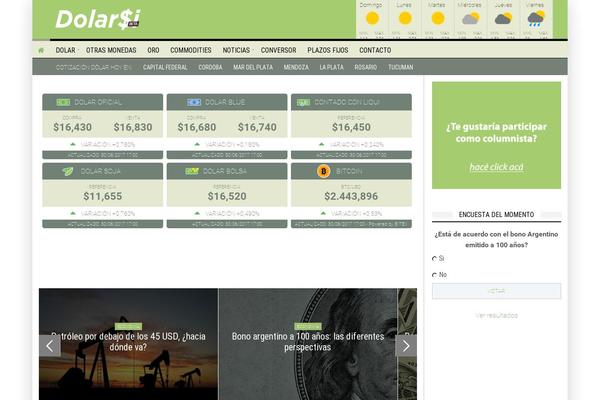Click Dolar Soja value $11,655
The image size is (600, 400).
tap(103, 196)
